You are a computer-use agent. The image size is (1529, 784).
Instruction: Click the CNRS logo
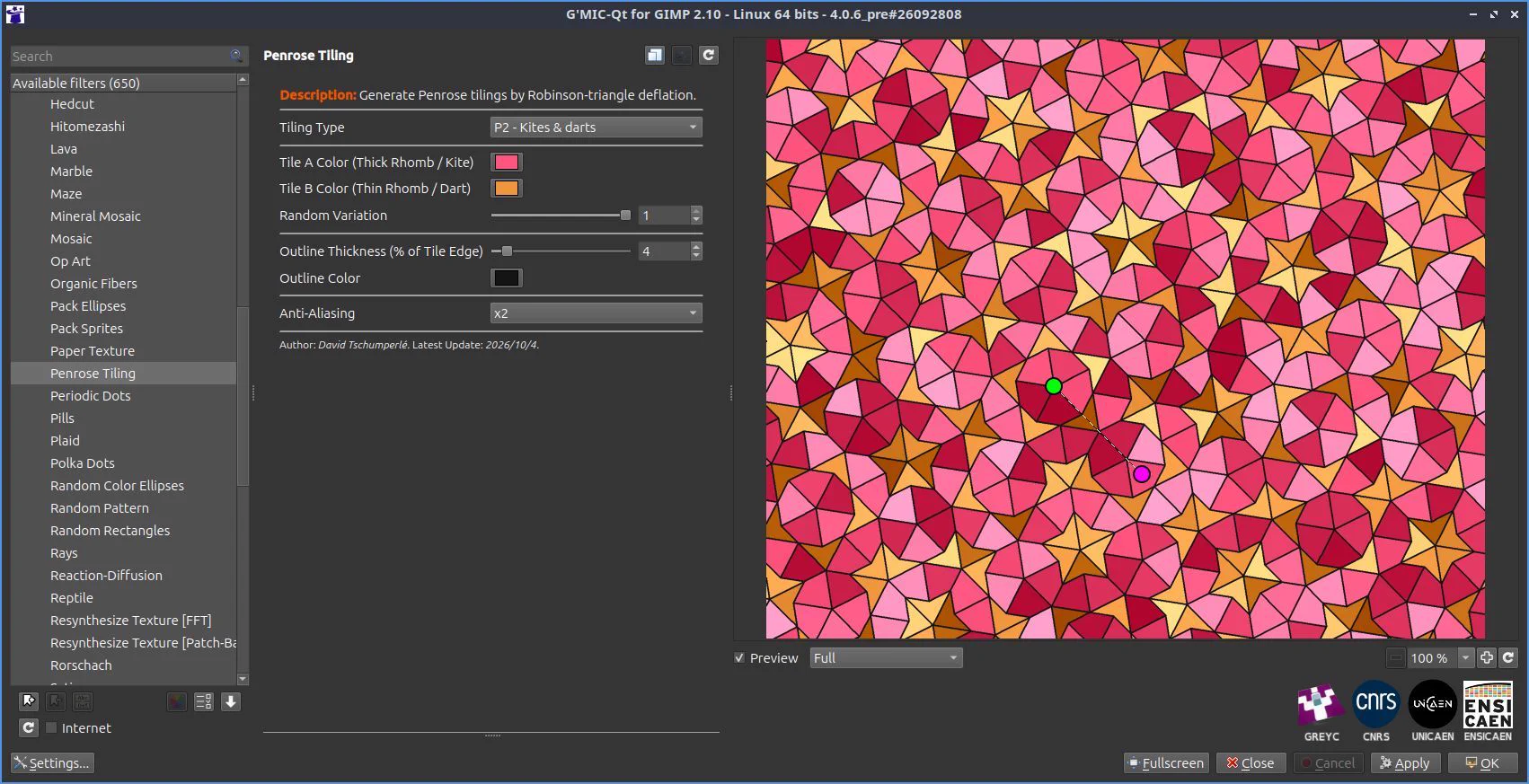(x=1376, y=711)
